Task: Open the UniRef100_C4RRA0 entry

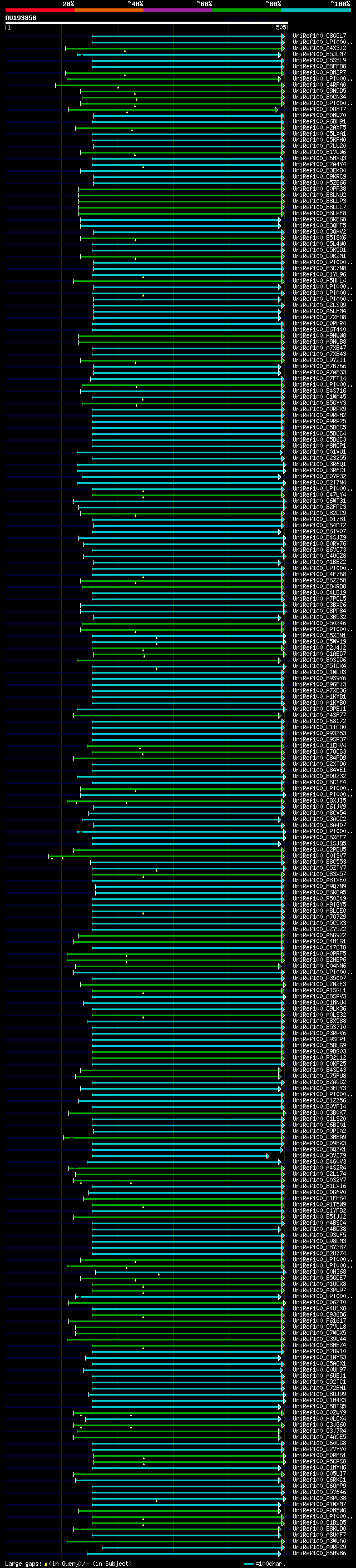Action: (319, 85)
